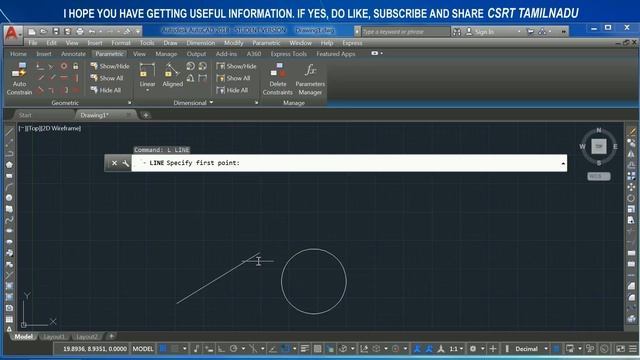
Task: Click the search binoculars icon
Action: pos(457,31)
